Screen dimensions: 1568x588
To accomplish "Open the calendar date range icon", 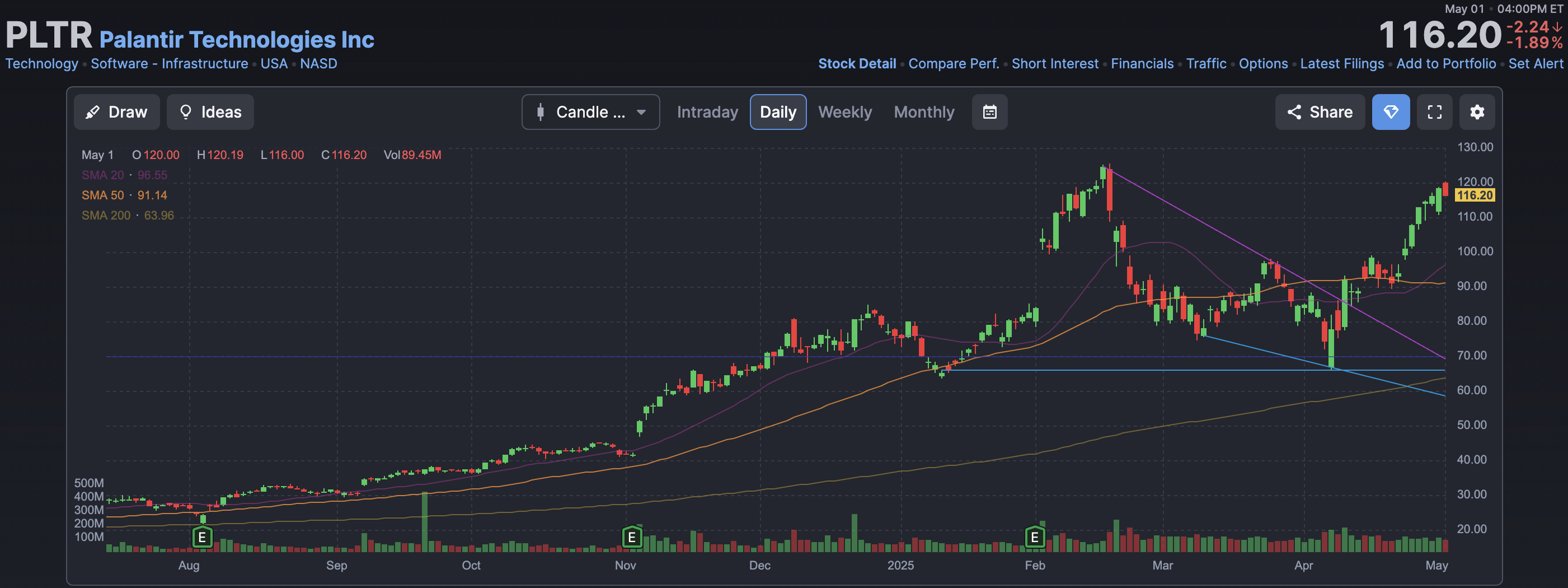I will click(x=990, y=112).
